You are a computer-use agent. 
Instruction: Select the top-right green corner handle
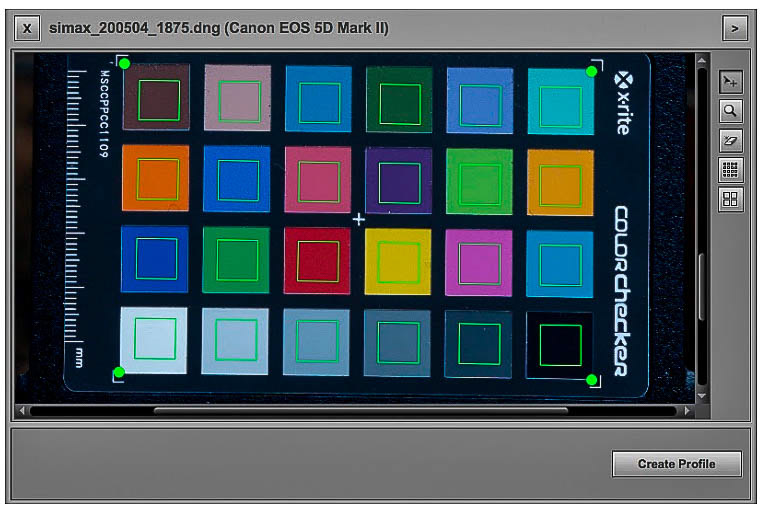591,72
